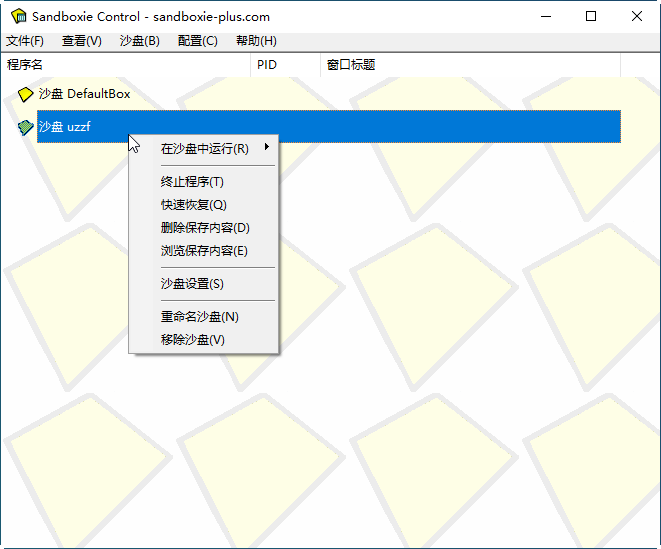
Task: Close the Sandboxie Control window
Action: pyautogui.click(x=637, y=16)
